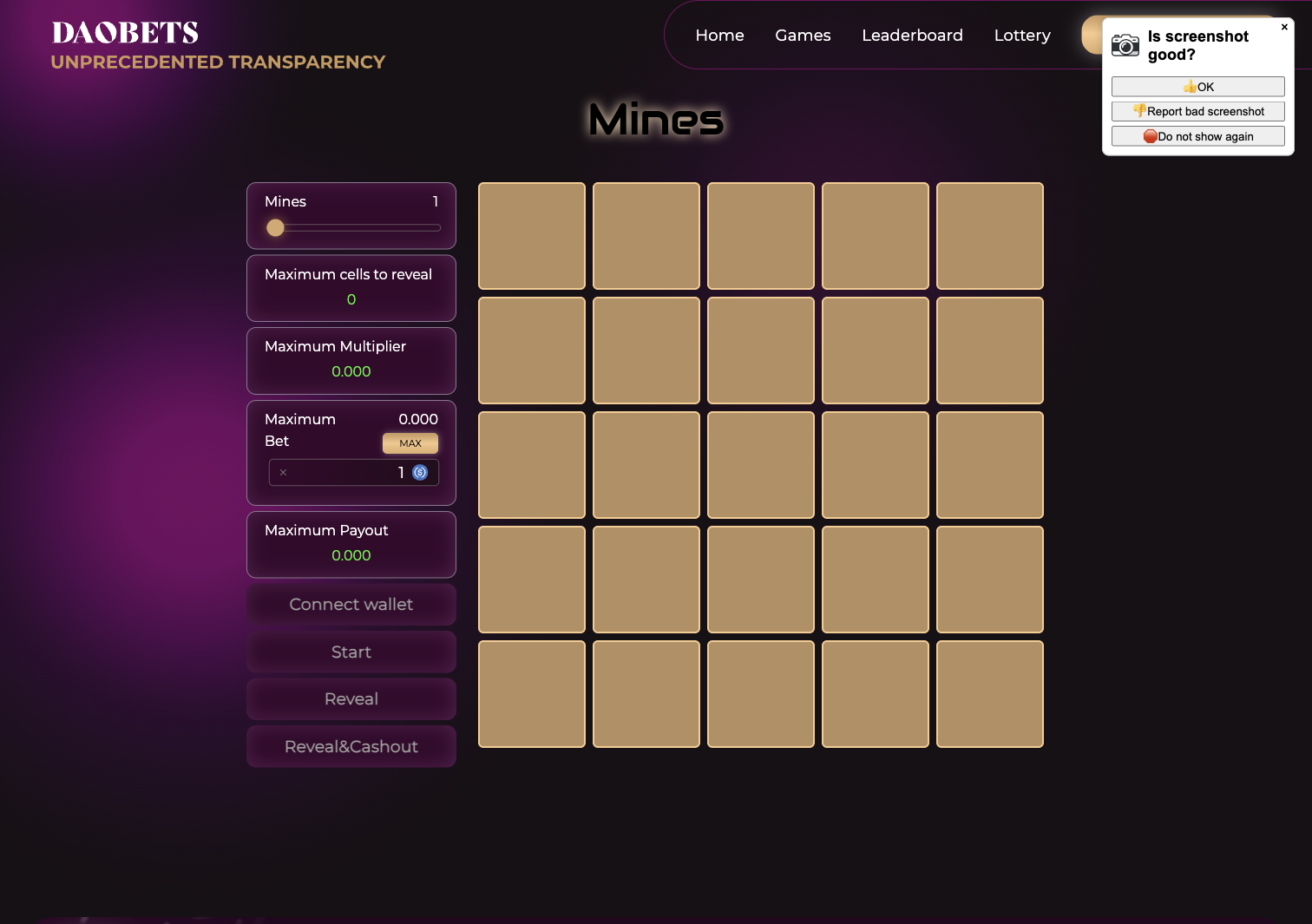The height and width of the screenshot is (924, 1312).
Task: Click the Unprecedented Transparency tagline
Action: [x=218, y=62]
